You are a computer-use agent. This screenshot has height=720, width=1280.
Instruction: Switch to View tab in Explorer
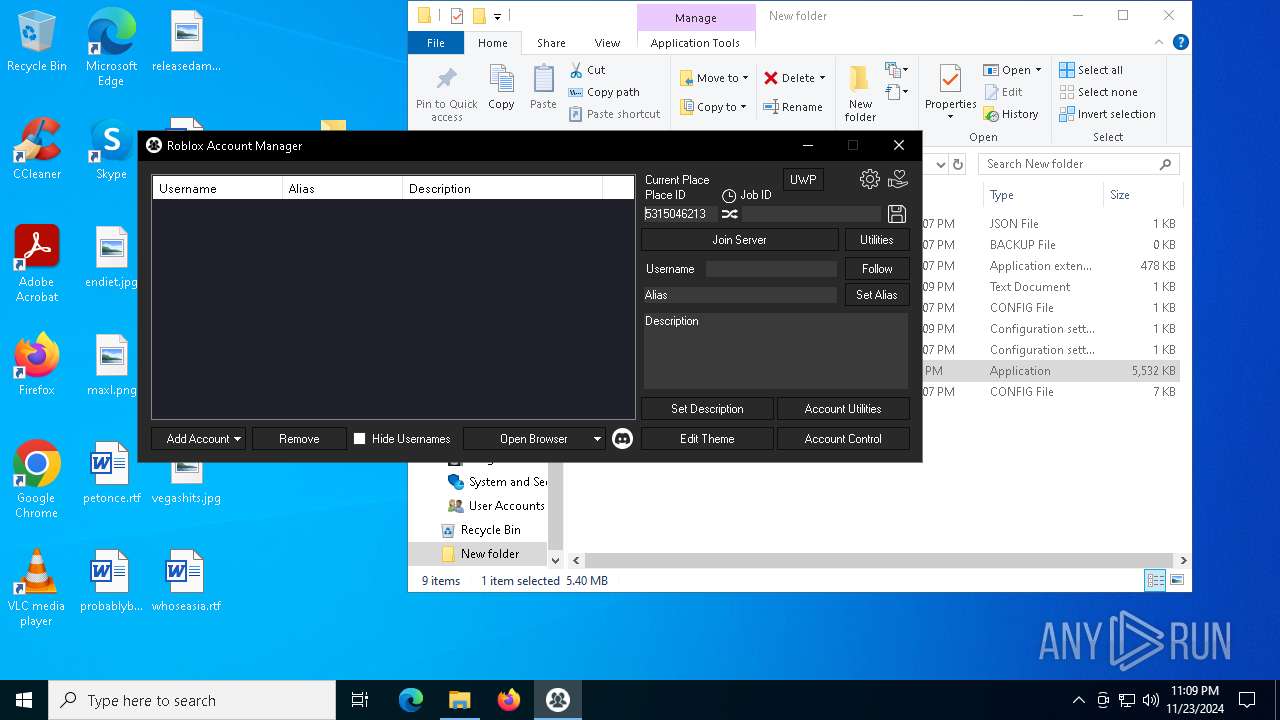click(607, 43)
